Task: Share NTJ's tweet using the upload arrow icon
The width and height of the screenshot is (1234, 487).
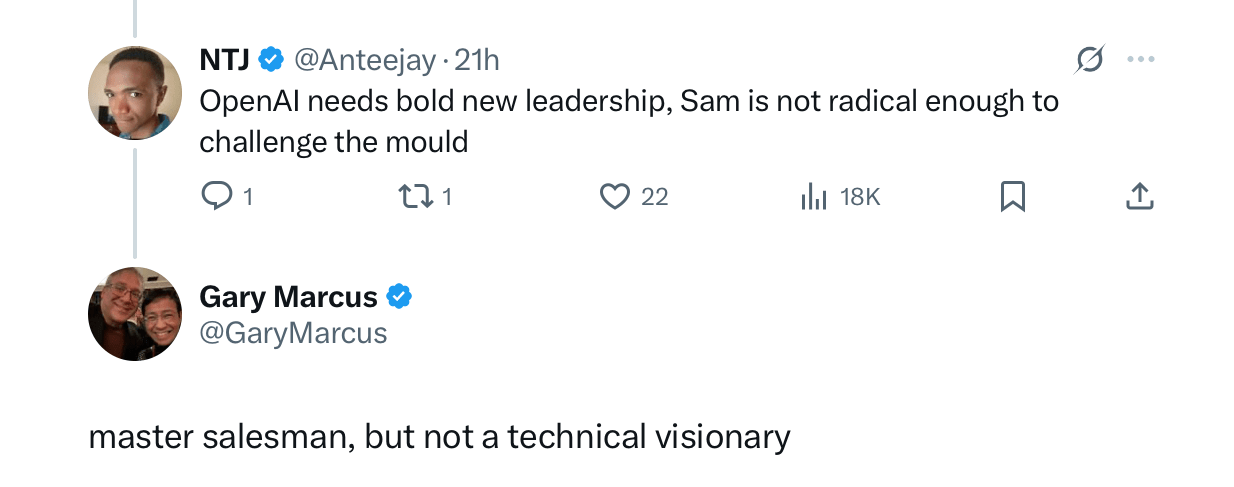Action: pos(1140,197)
